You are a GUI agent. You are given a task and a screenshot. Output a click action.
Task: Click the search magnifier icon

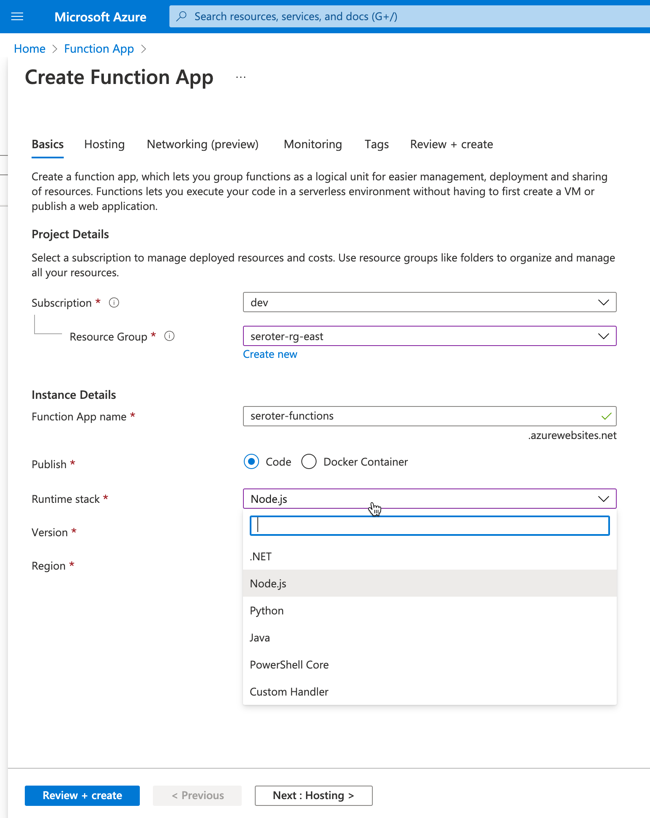pos(182,16)
